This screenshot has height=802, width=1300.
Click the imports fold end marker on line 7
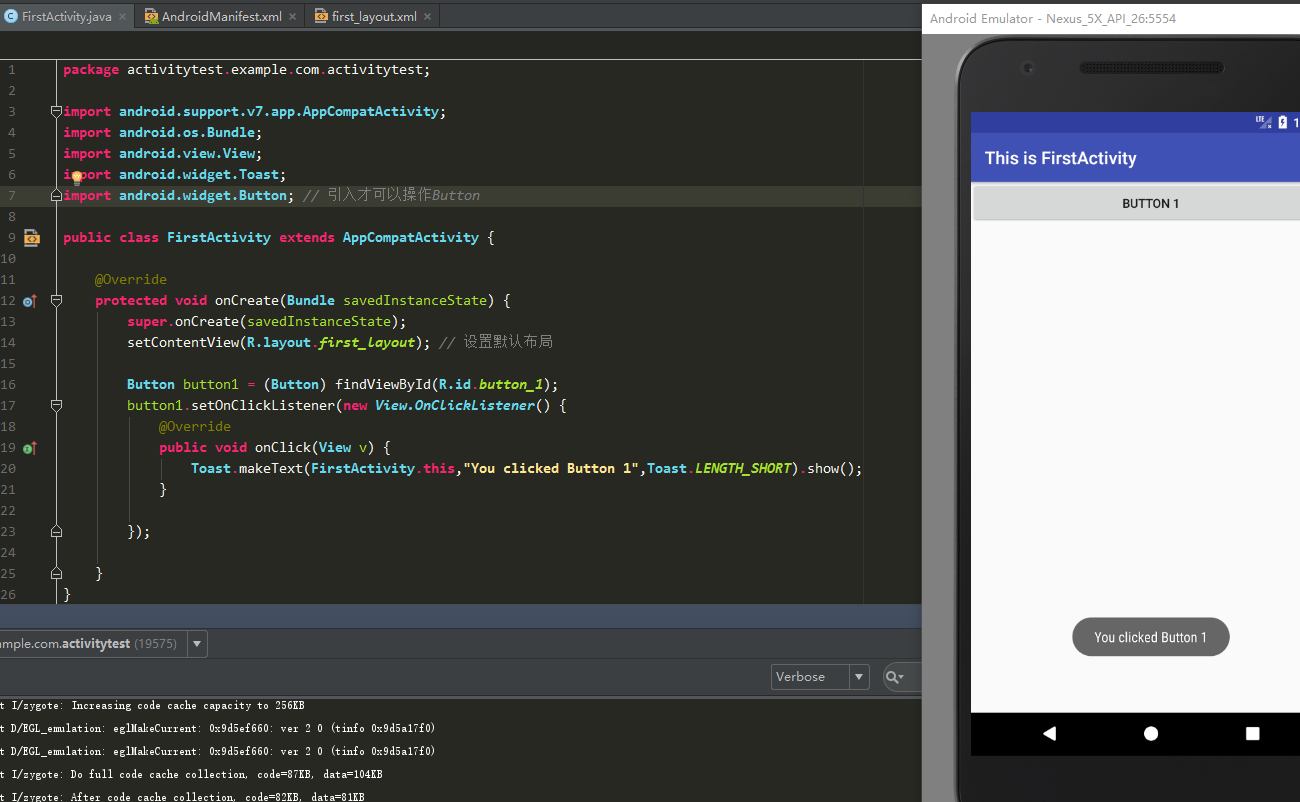[x=56, y=196]
